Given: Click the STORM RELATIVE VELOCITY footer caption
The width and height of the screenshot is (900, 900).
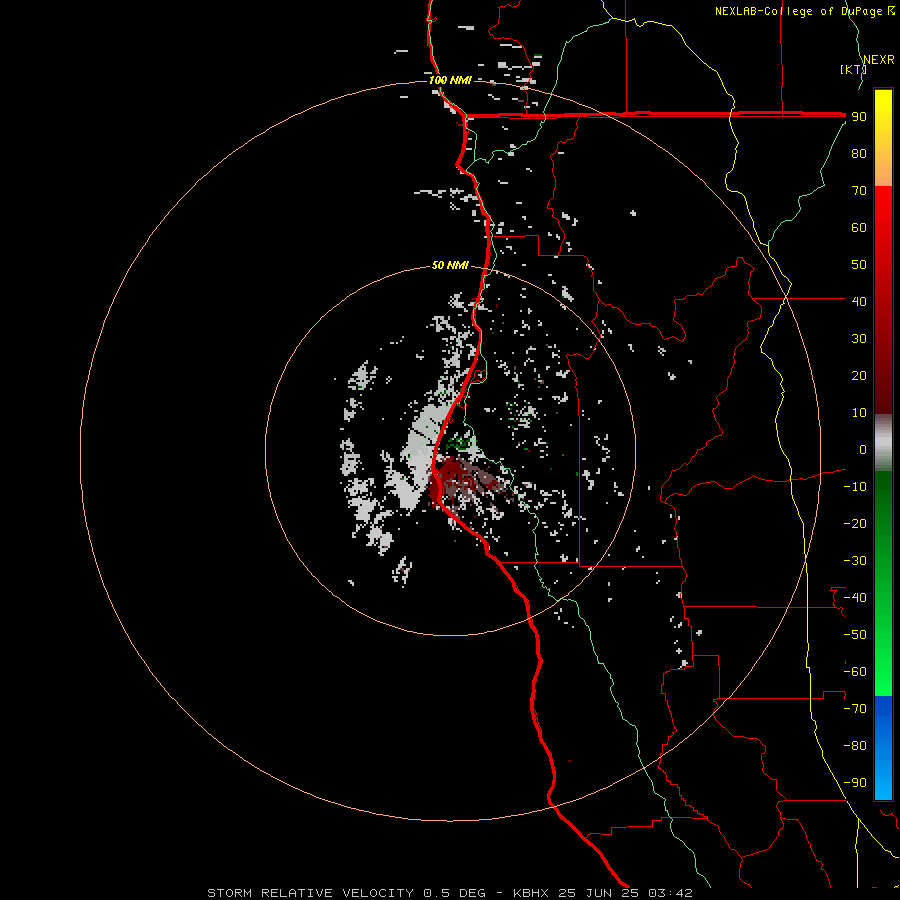Looking at the screenshot, I should point(450,893).
